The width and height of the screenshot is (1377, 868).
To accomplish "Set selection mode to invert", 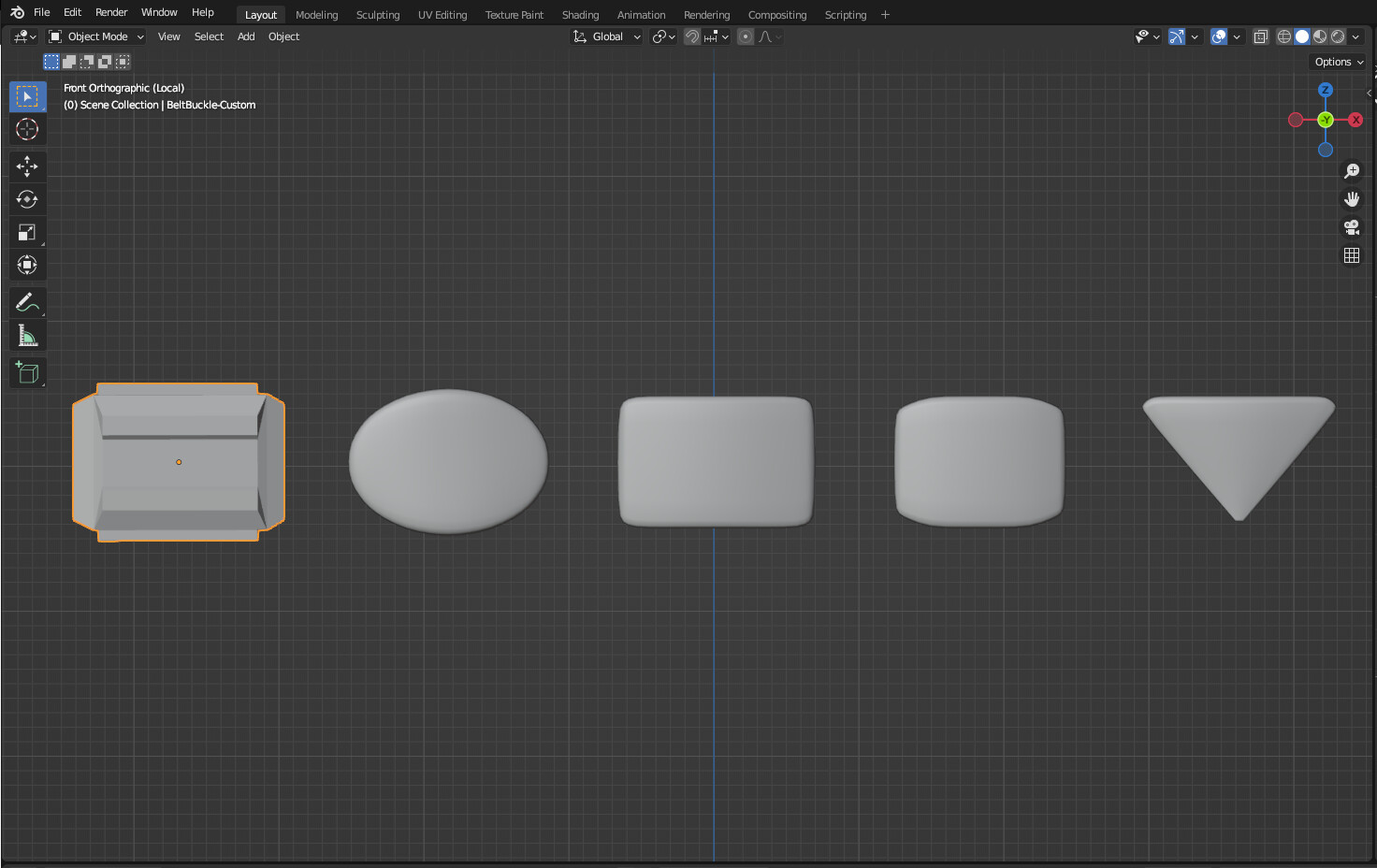I will 105,62.
